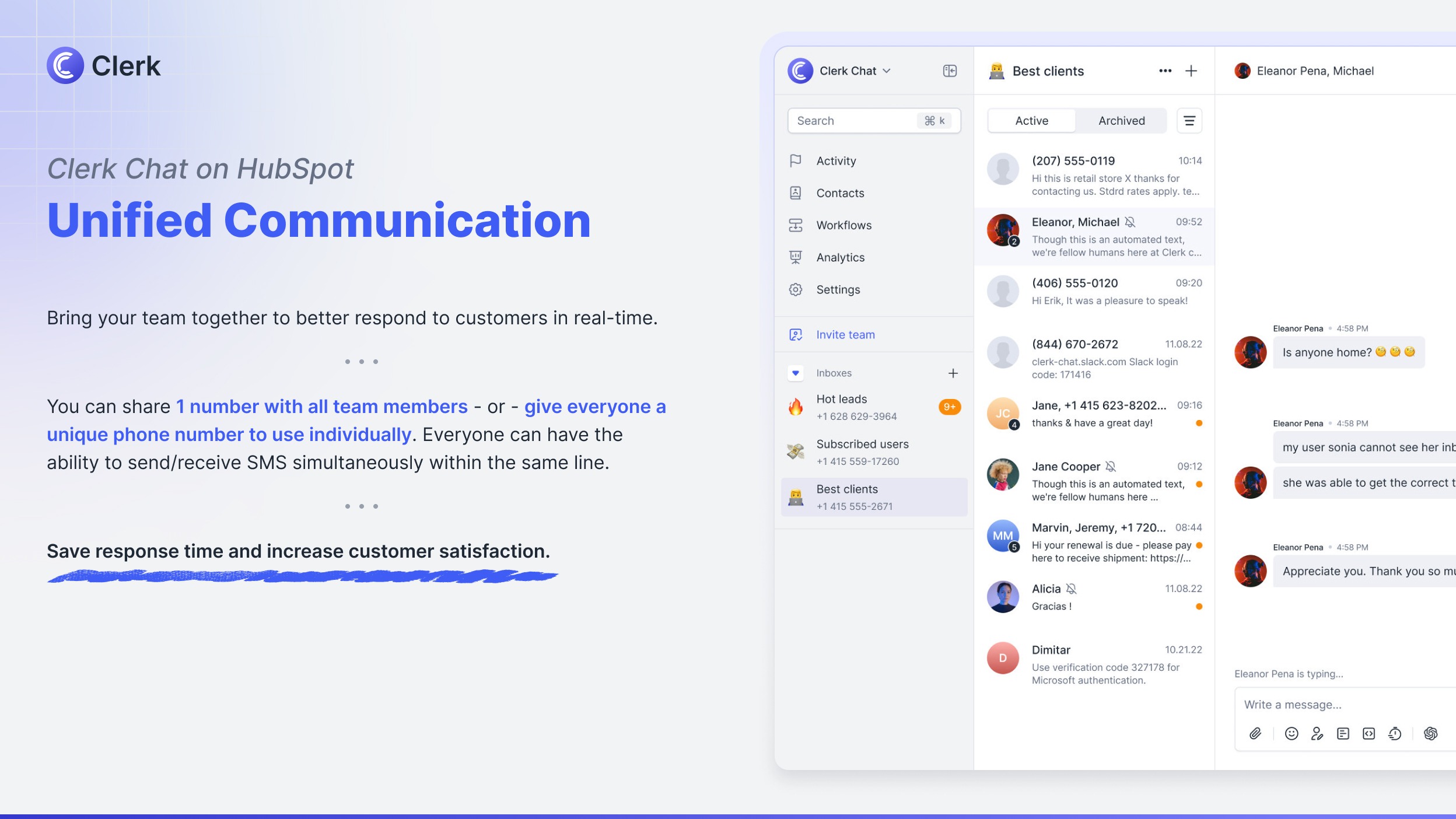Viewport: 1456px width, 819px height.
Task: Open Analytics from the sidebar
Action: coord(840,257)
